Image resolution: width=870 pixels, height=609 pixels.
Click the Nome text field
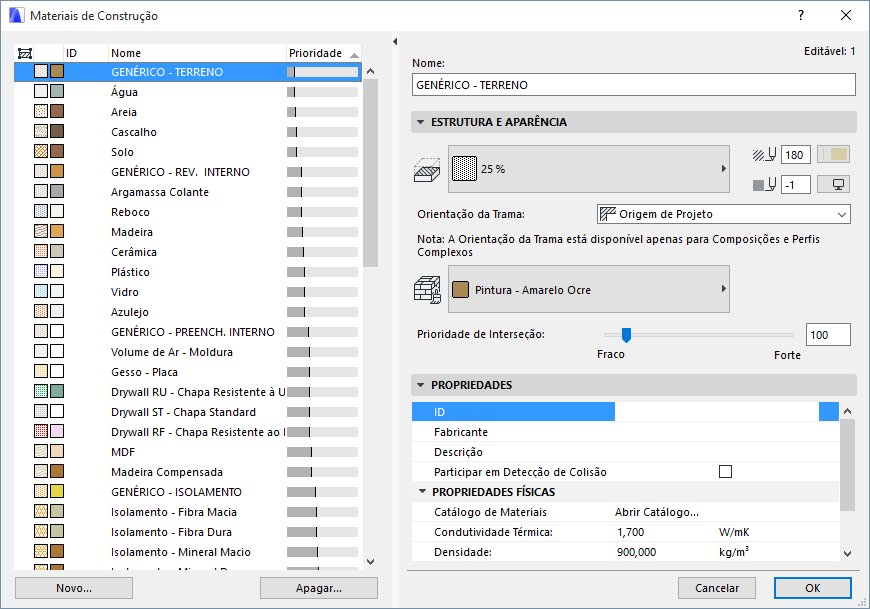click(x=634, y=85)
